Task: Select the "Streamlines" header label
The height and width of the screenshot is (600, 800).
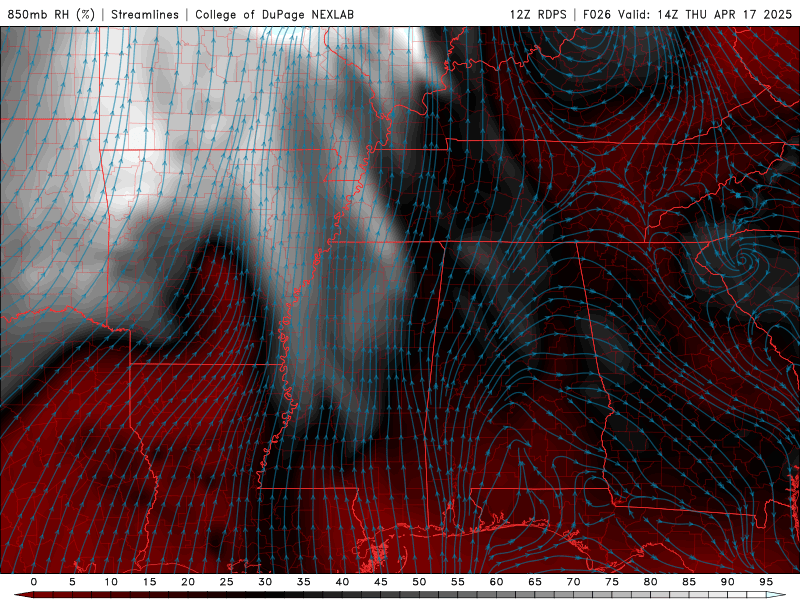Action: (x=145, y=14)
